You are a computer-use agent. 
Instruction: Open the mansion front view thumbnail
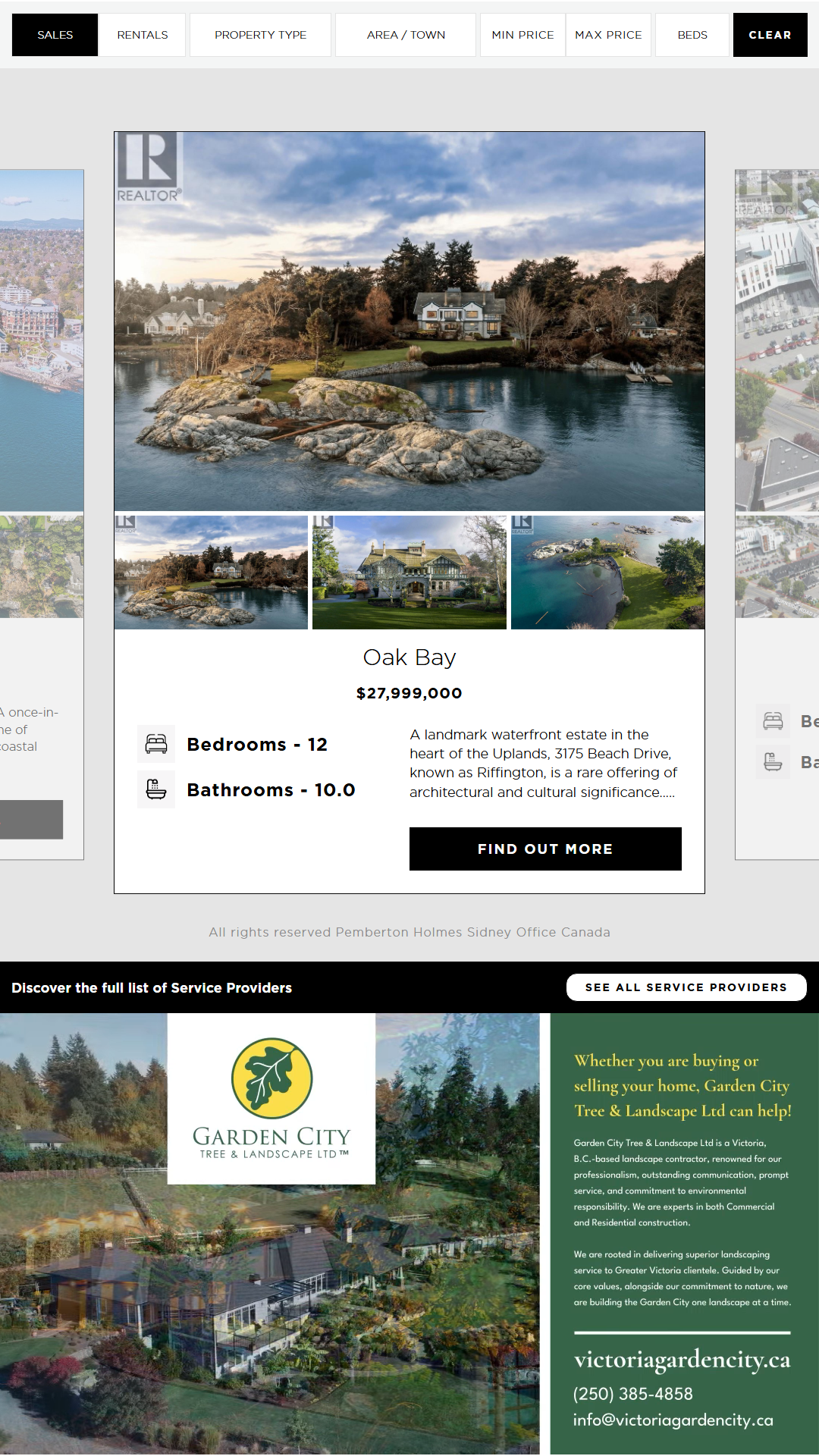(x=409, y=573)
